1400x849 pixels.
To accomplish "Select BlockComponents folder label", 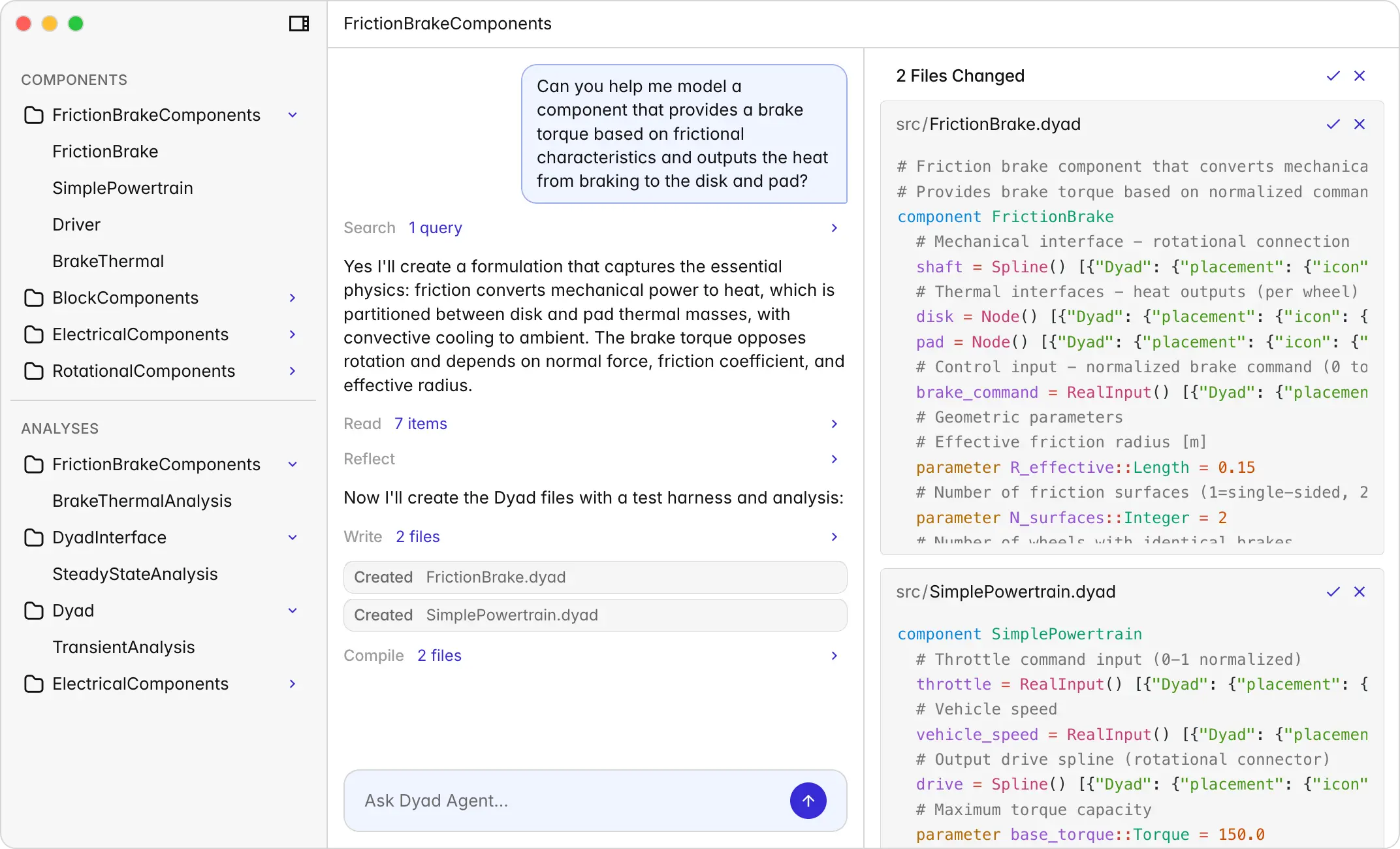I will [x=125, y=298].
